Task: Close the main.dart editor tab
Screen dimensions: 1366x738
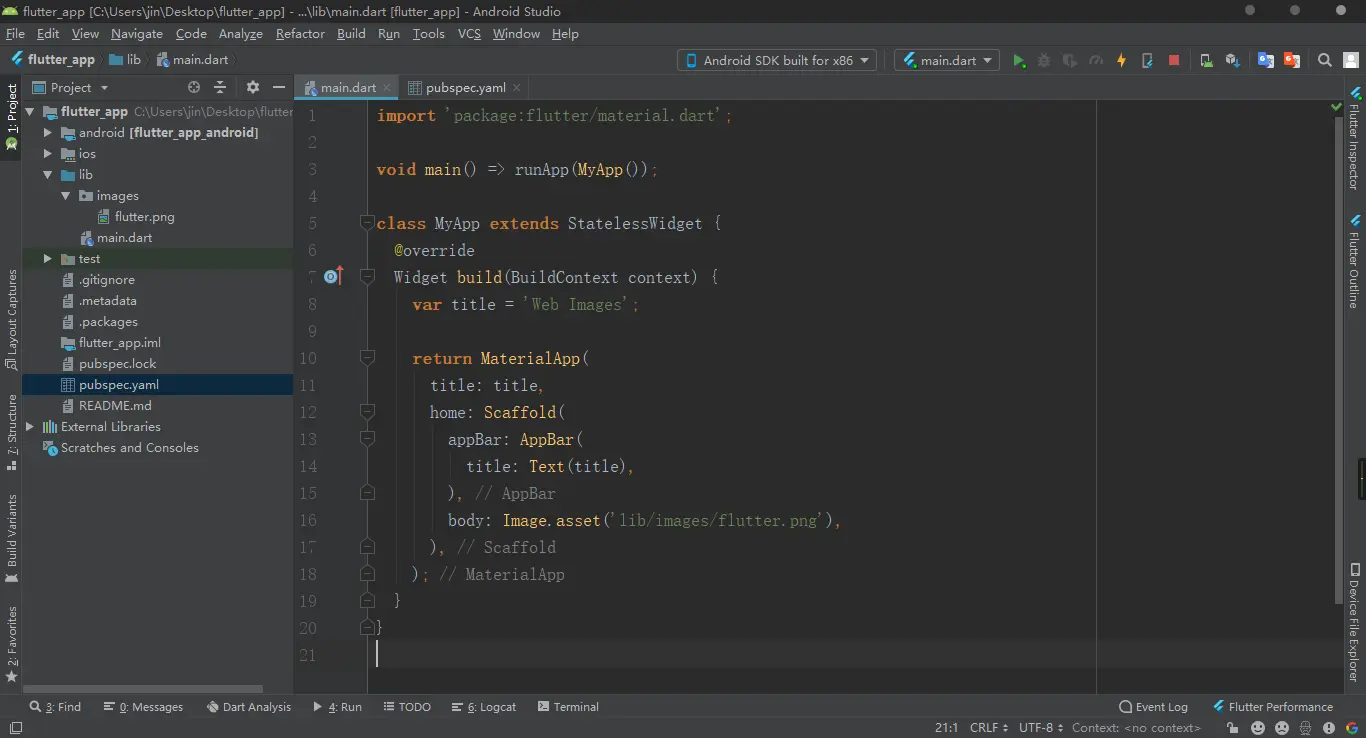Action: click(386, 88)
